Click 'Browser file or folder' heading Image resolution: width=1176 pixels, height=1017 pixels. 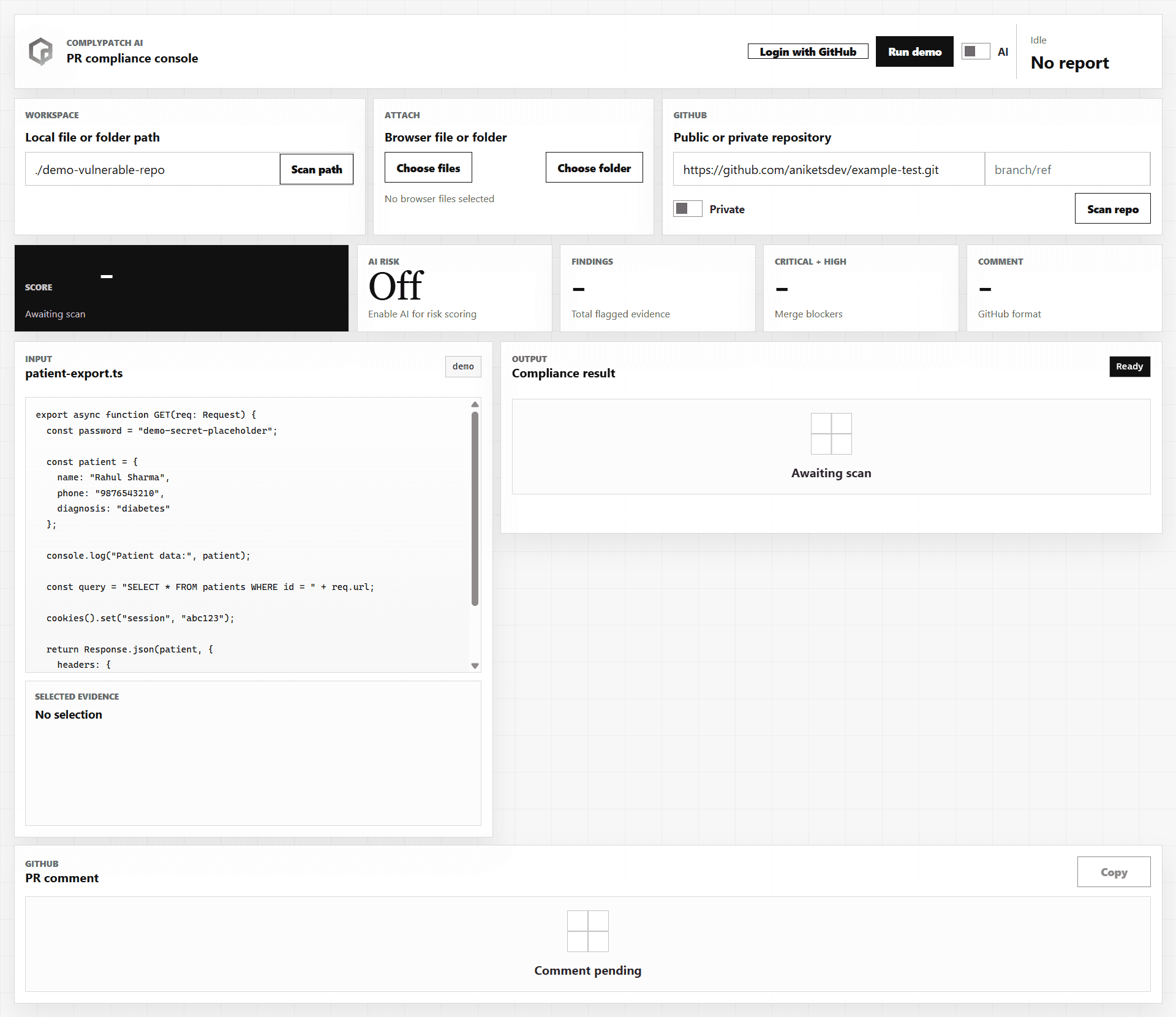click(446, 137)
